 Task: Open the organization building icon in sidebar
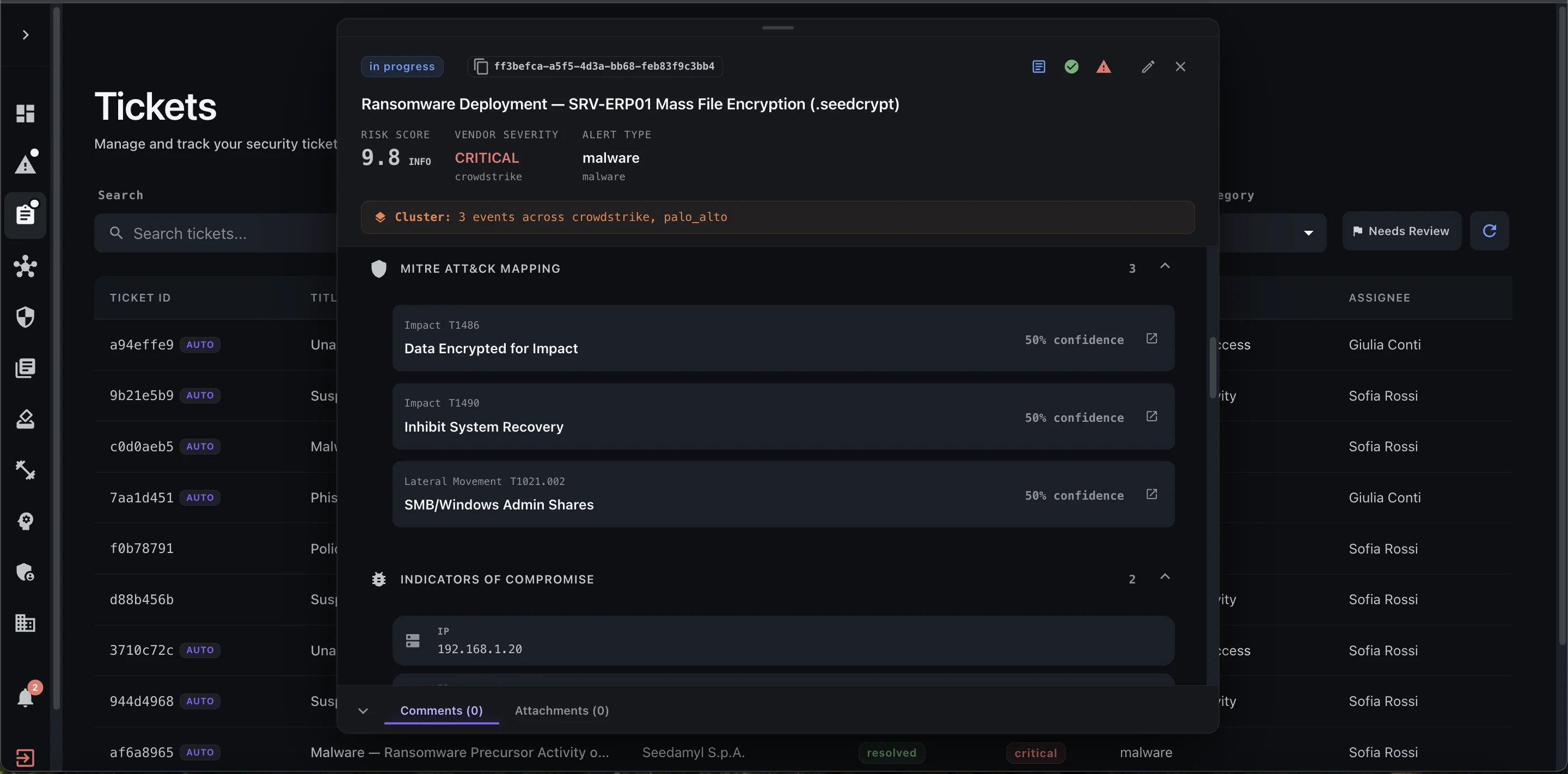[25, 623]
